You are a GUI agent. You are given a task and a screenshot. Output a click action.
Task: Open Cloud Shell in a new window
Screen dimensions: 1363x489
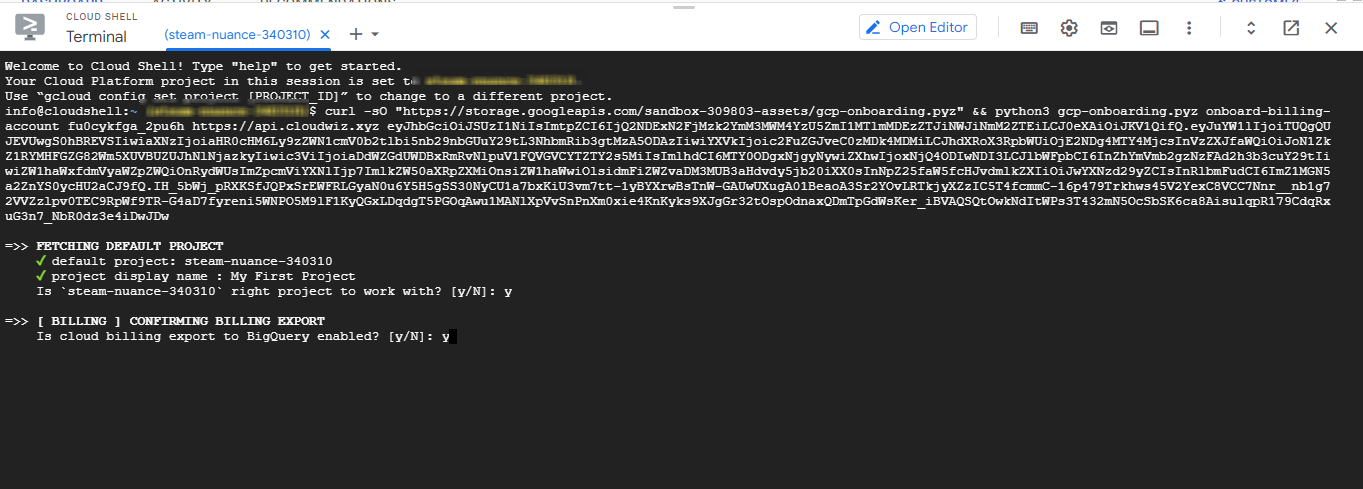click(x=1291, y=28)
